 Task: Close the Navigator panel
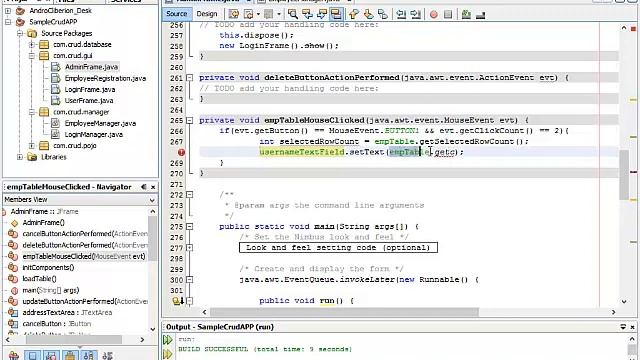tap(153, 187)
